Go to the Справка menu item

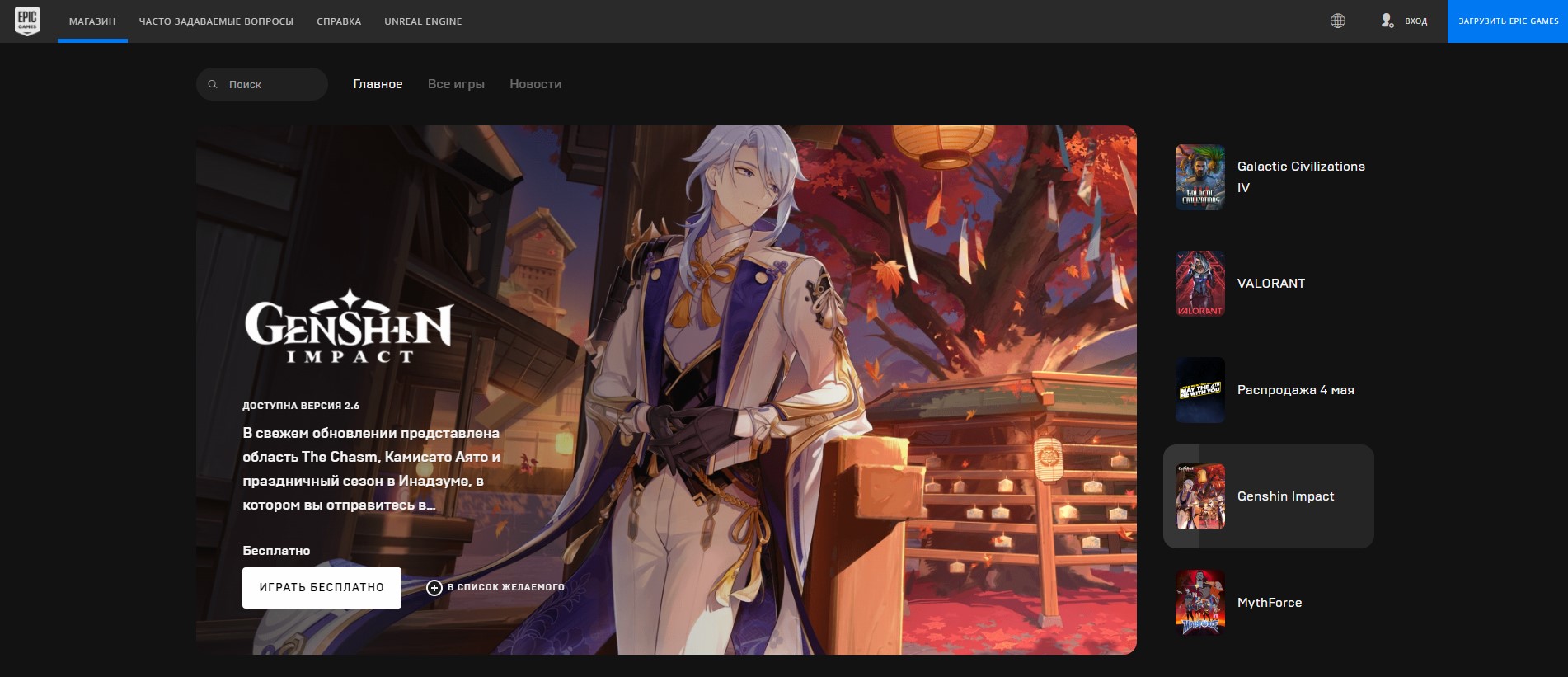click(339, 21)
